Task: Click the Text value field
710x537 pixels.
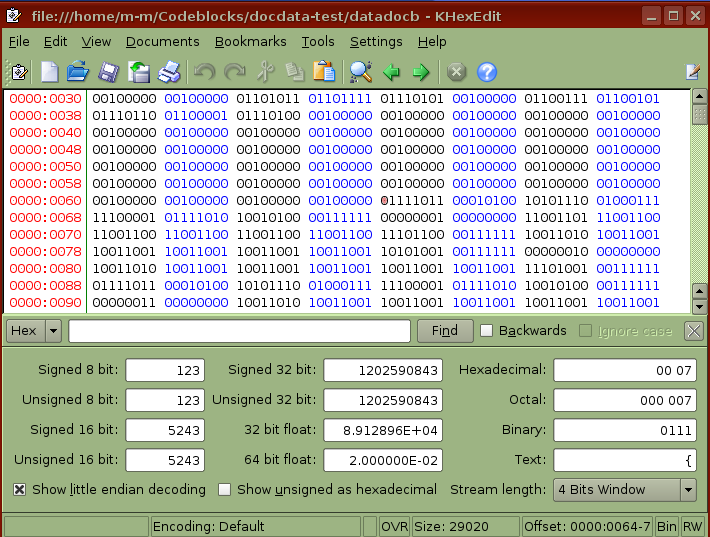Action: pos(625,460)
